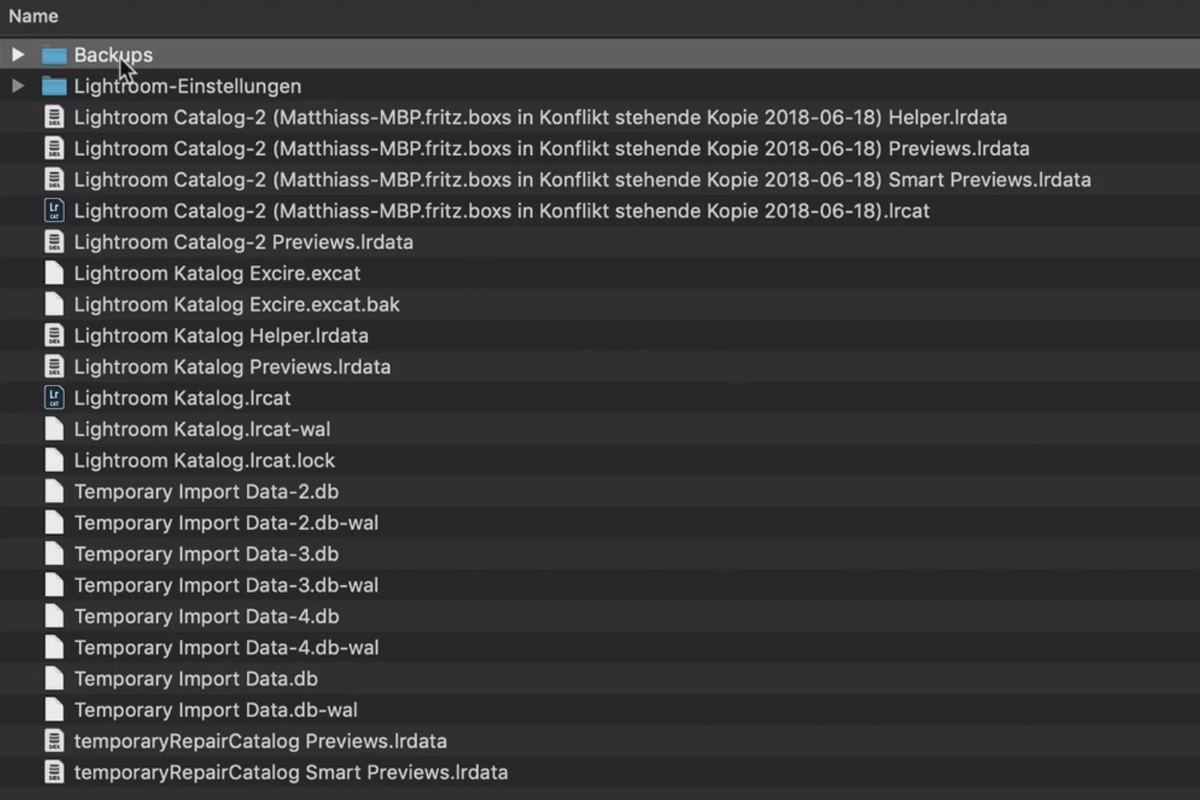Select Temporary Import Data-4.db-wal name
The width and height of the screenshot is (1200, 800).
[x=226, y=647]
